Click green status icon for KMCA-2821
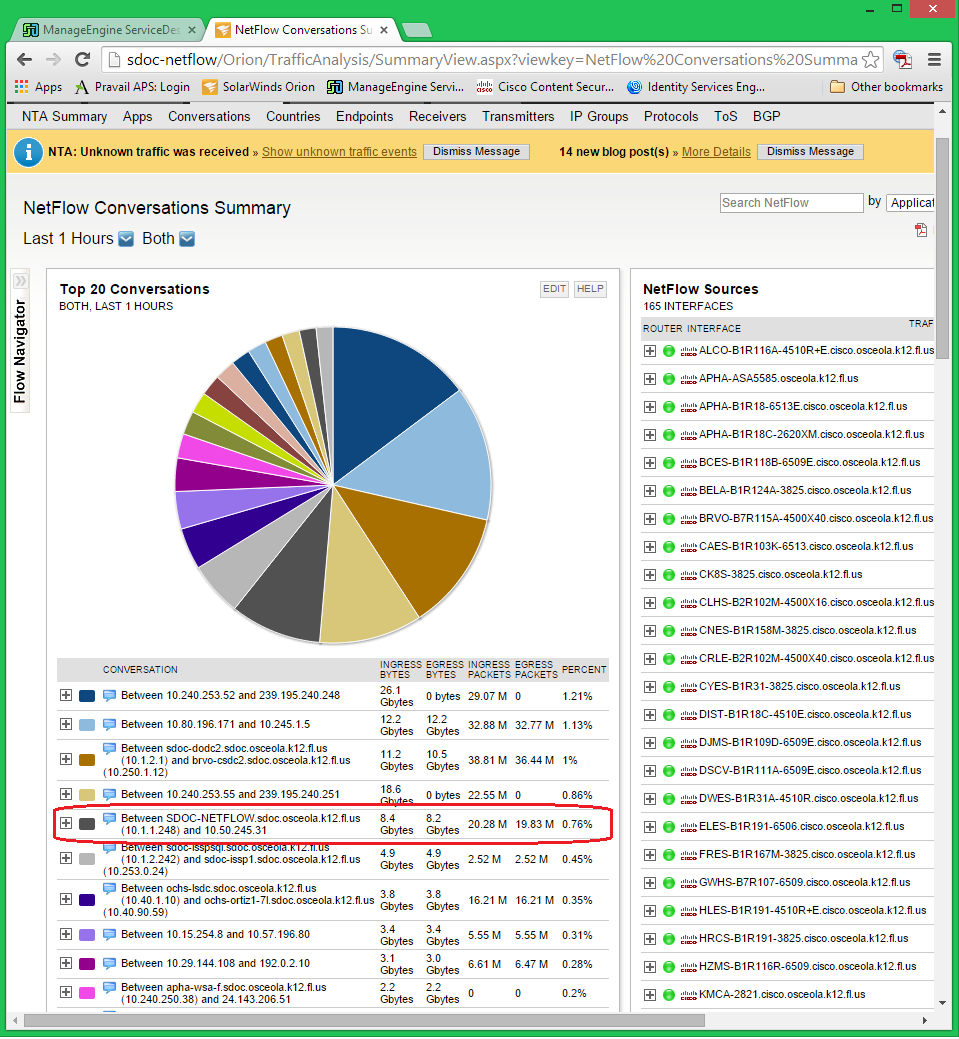This screenshot has width=959, height=1039. click(669, 995)
